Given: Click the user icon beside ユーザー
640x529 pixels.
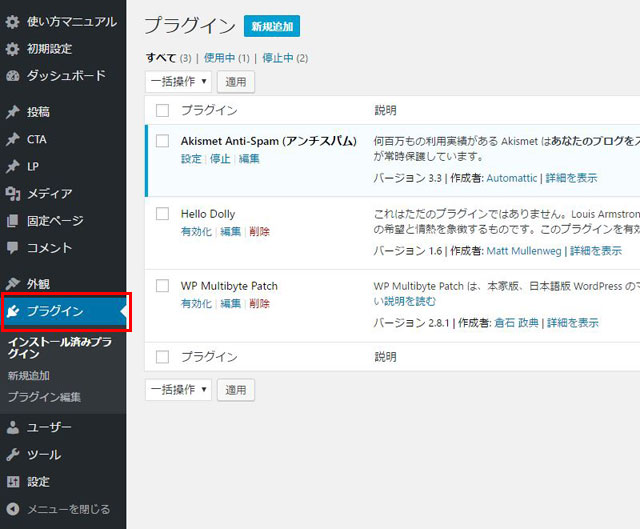Looking at the screenshot, I should [13, 427].
